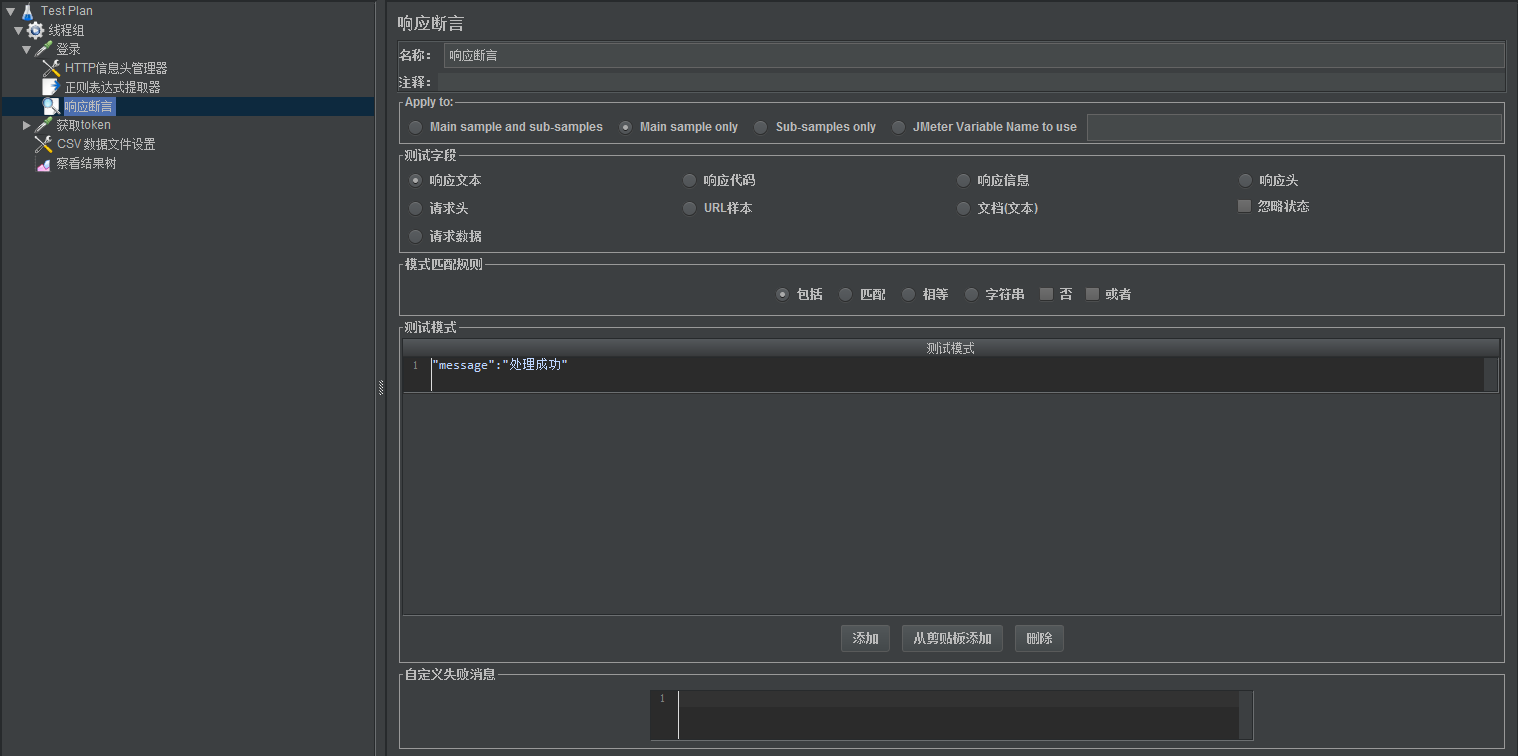Click the failure message area scrollbar
The width and height of the screenshot is (1518, 756).
click(1245, 714)
